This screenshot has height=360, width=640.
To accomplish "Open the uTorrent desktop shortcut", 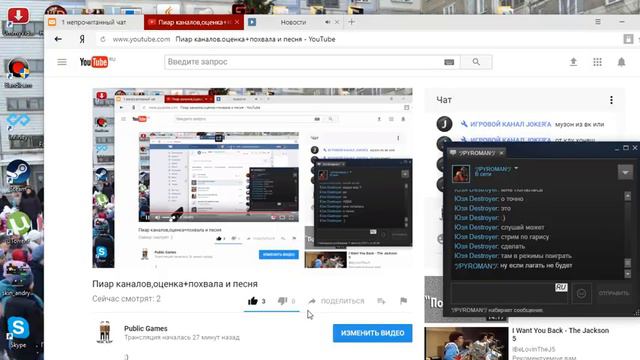I will click(18, 228).
